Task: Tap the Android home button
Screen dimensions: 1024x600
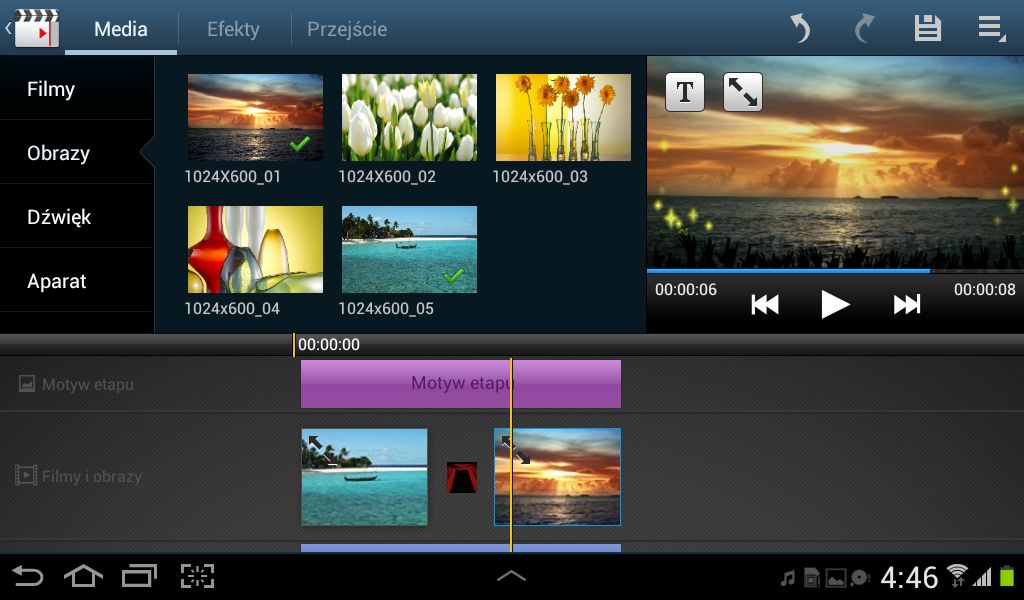Action: click(83, 576)
